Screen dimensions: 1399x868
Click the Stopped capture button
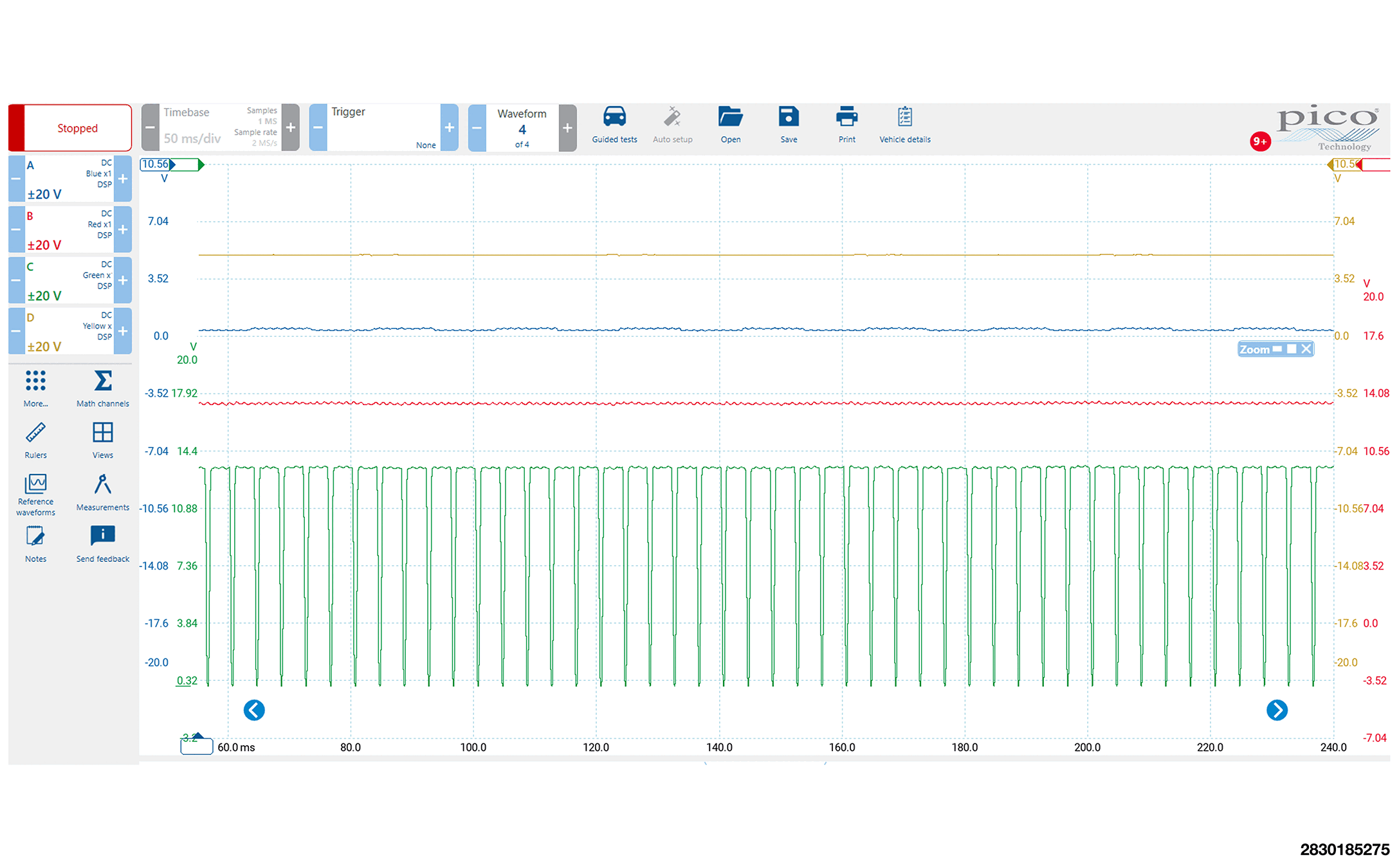tap(77, 128)
